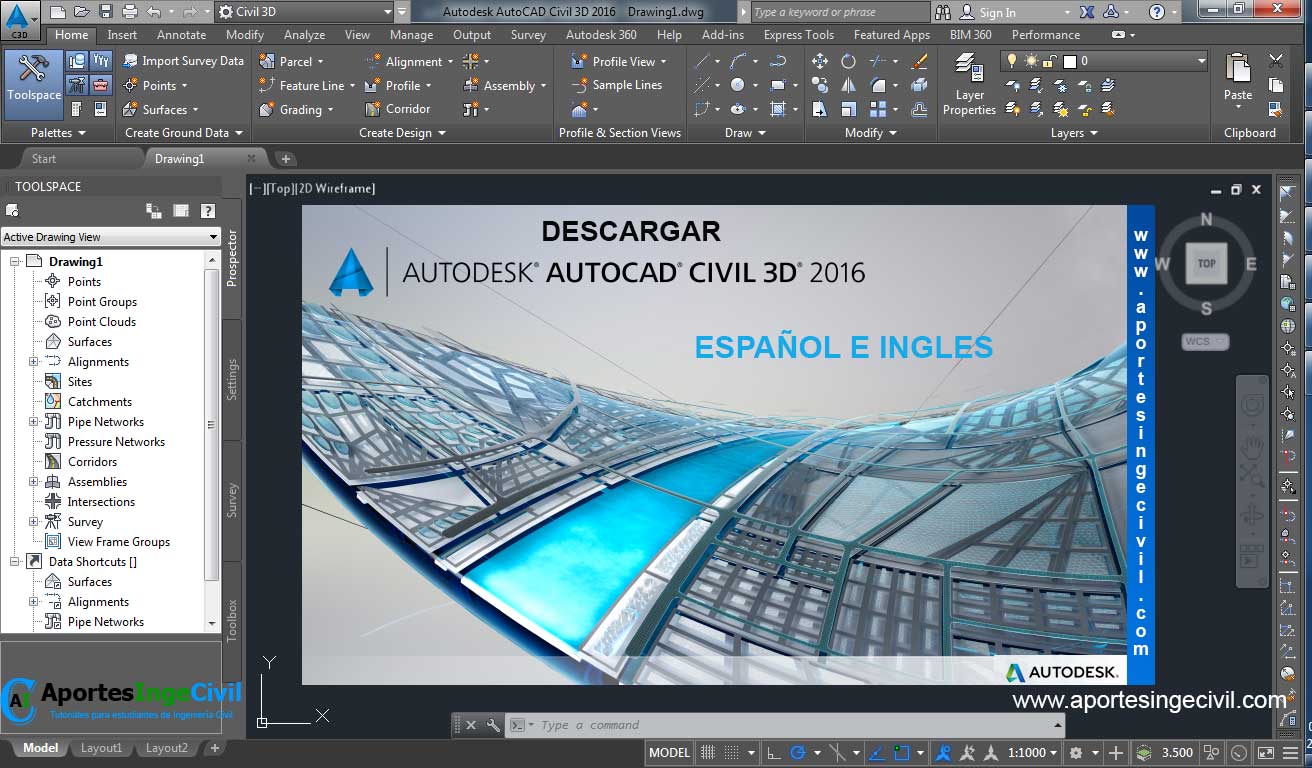1312x768 pixels.
Task: Open the Toolbox toolspace tab
Action: [x=232, y=620]
